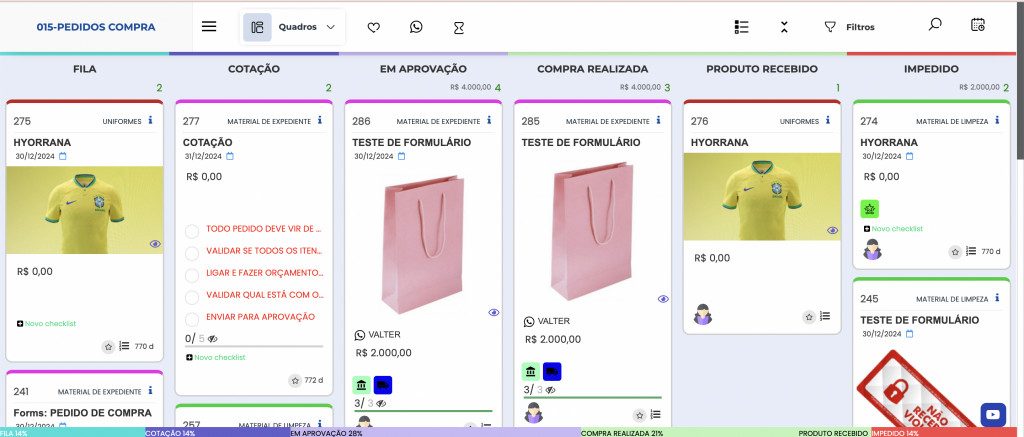Open the hamburger menu
This screenshot has height=437, width=1024.
click(x=209, y=27)
